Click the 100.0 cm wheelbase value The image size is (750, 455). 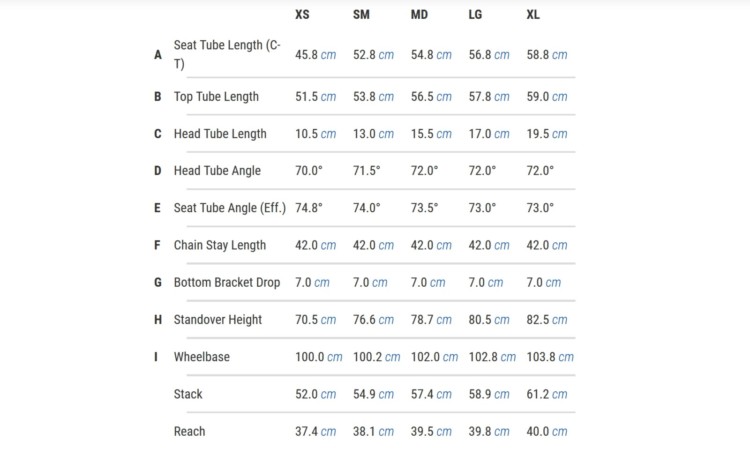point(319,357)
